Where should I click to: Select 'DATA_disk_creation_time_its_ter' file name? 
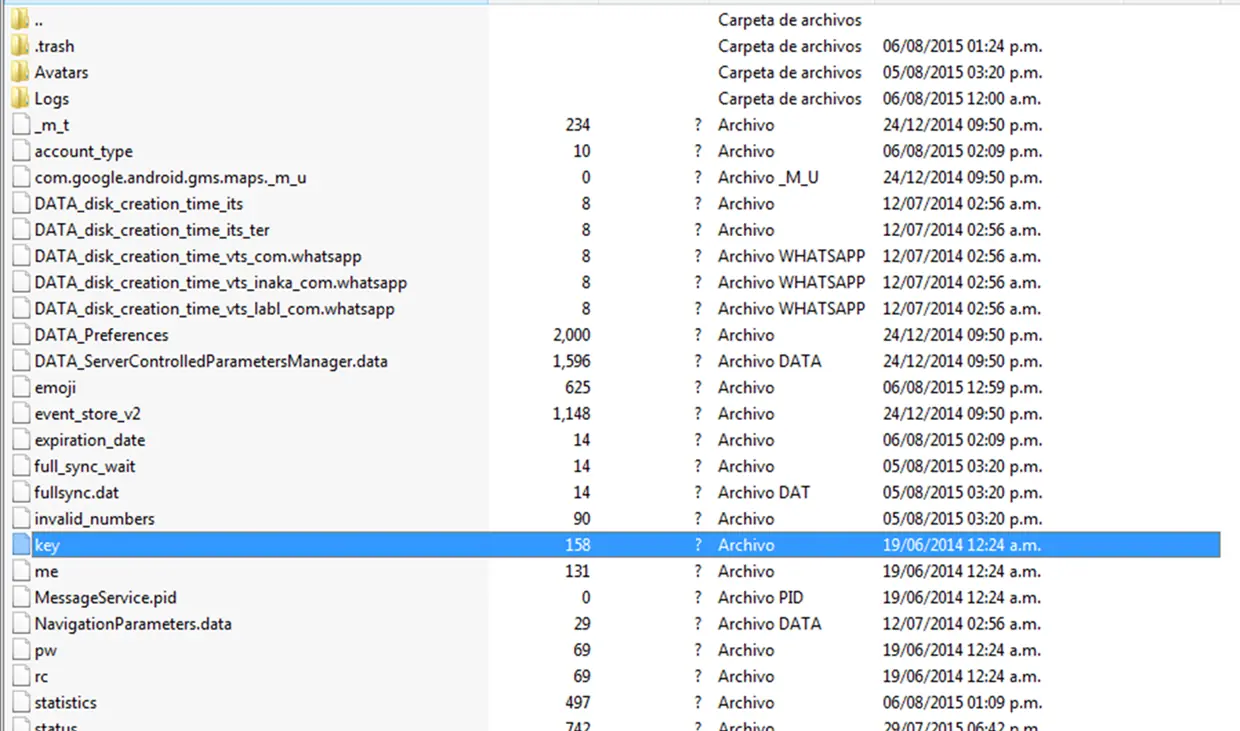tap(152, 230)
